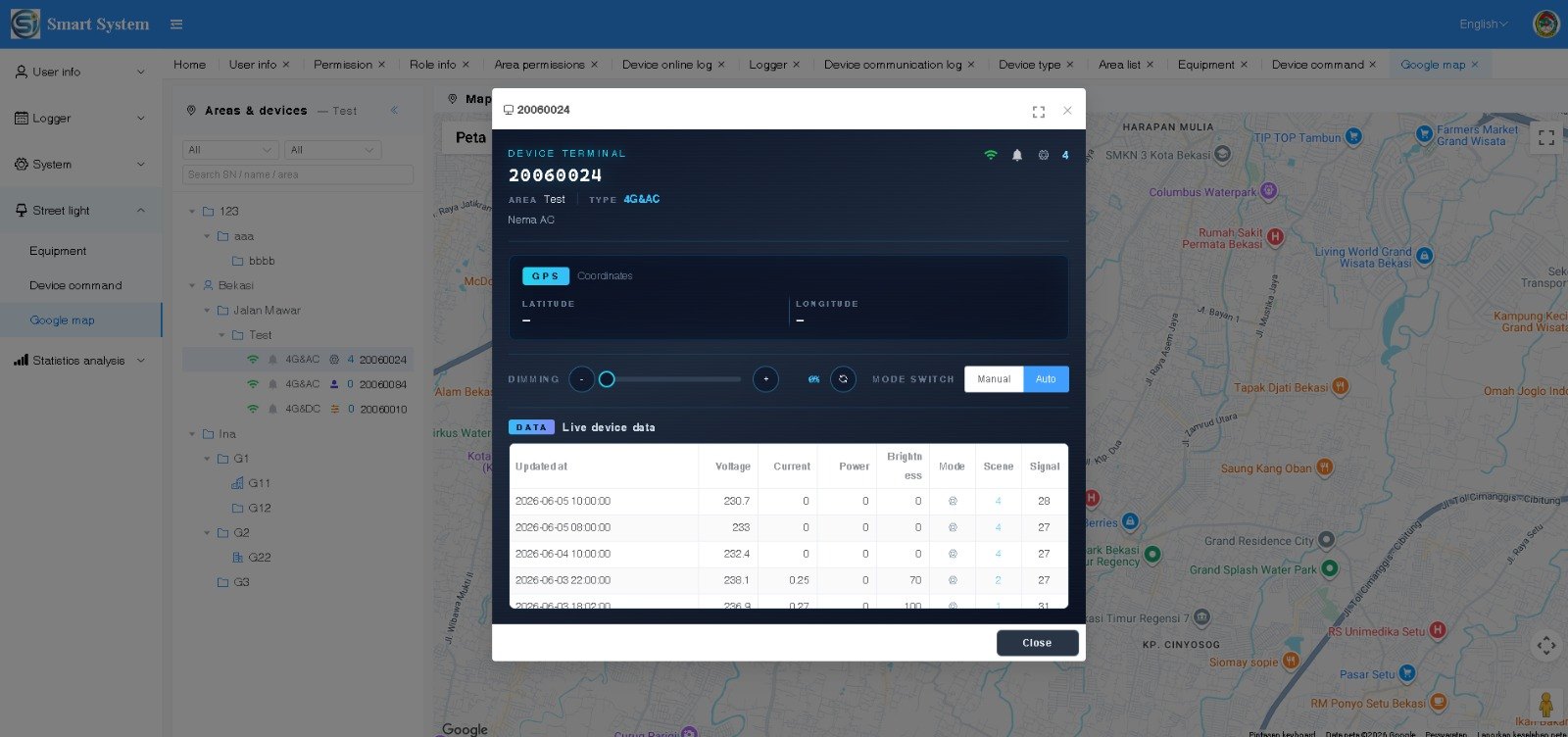Focus the Search SN / name / area field

(298, 174)
